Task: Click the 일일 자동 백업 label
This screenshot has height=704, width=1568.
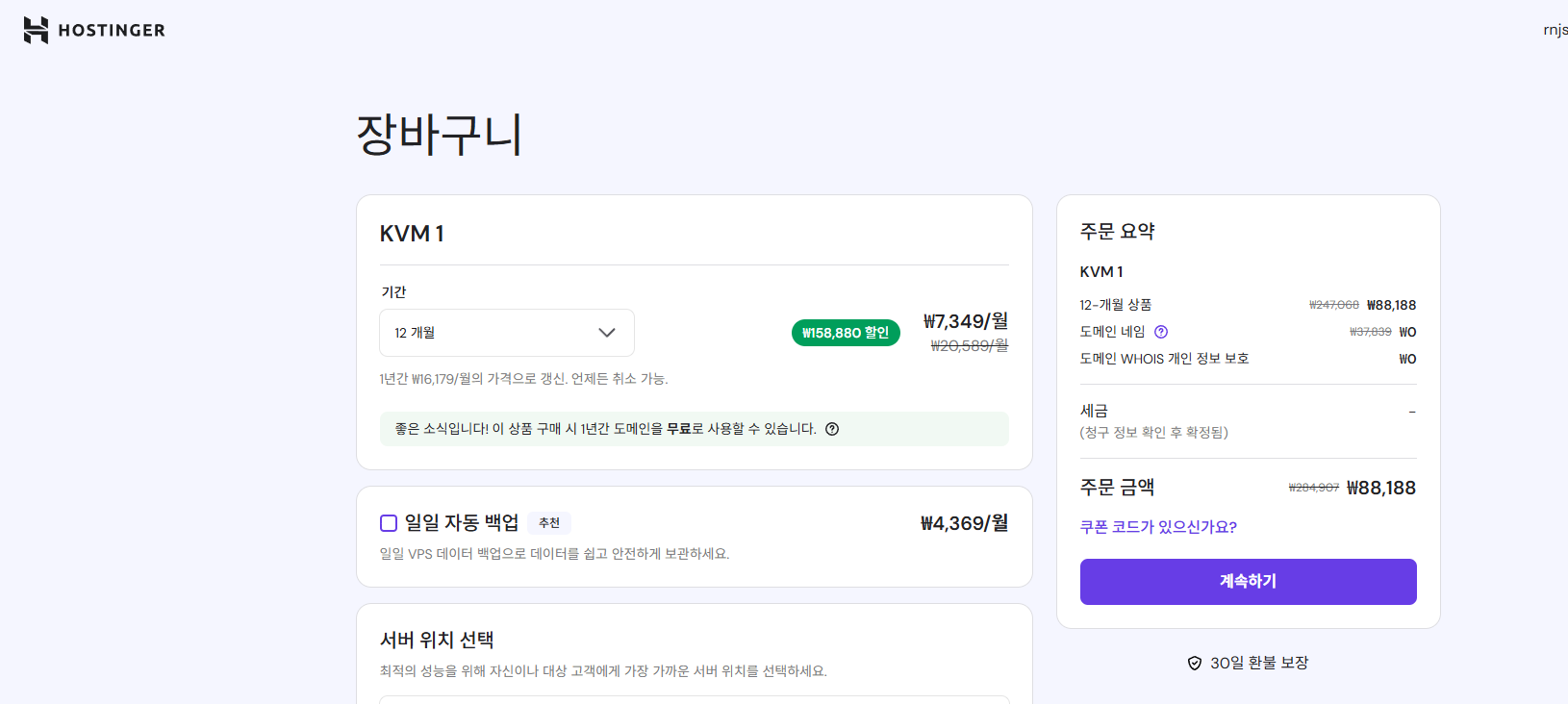Action: [462, 523]
